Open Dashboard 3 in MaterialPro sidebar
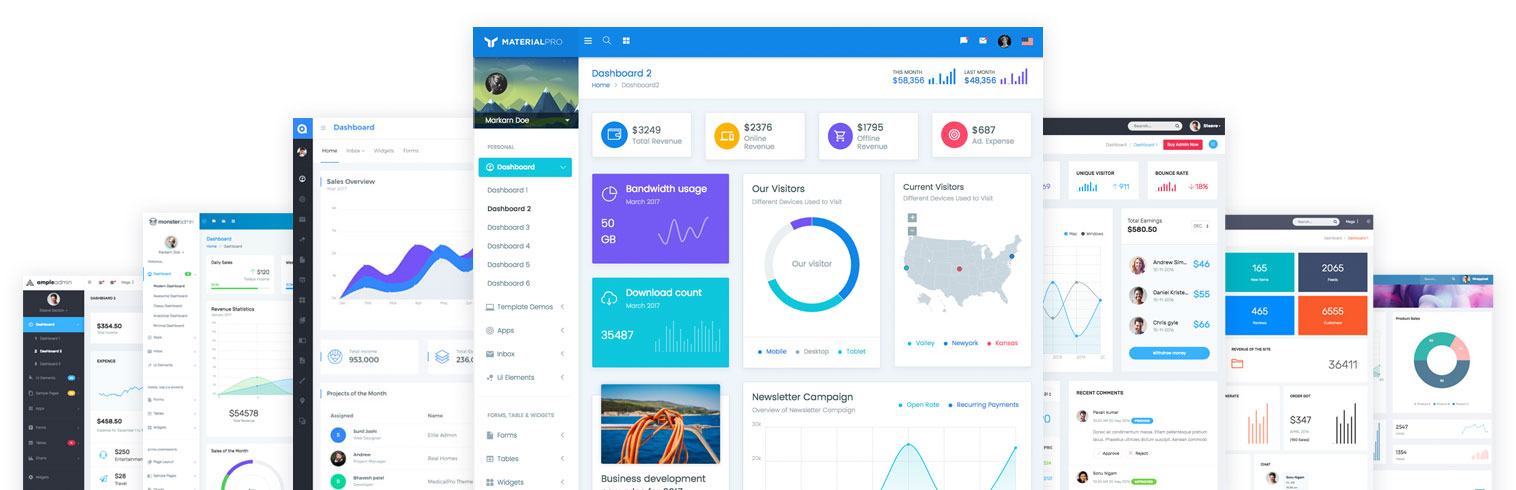The width and height of the screenshot is (1516, 490). click(x=508, y=227)
